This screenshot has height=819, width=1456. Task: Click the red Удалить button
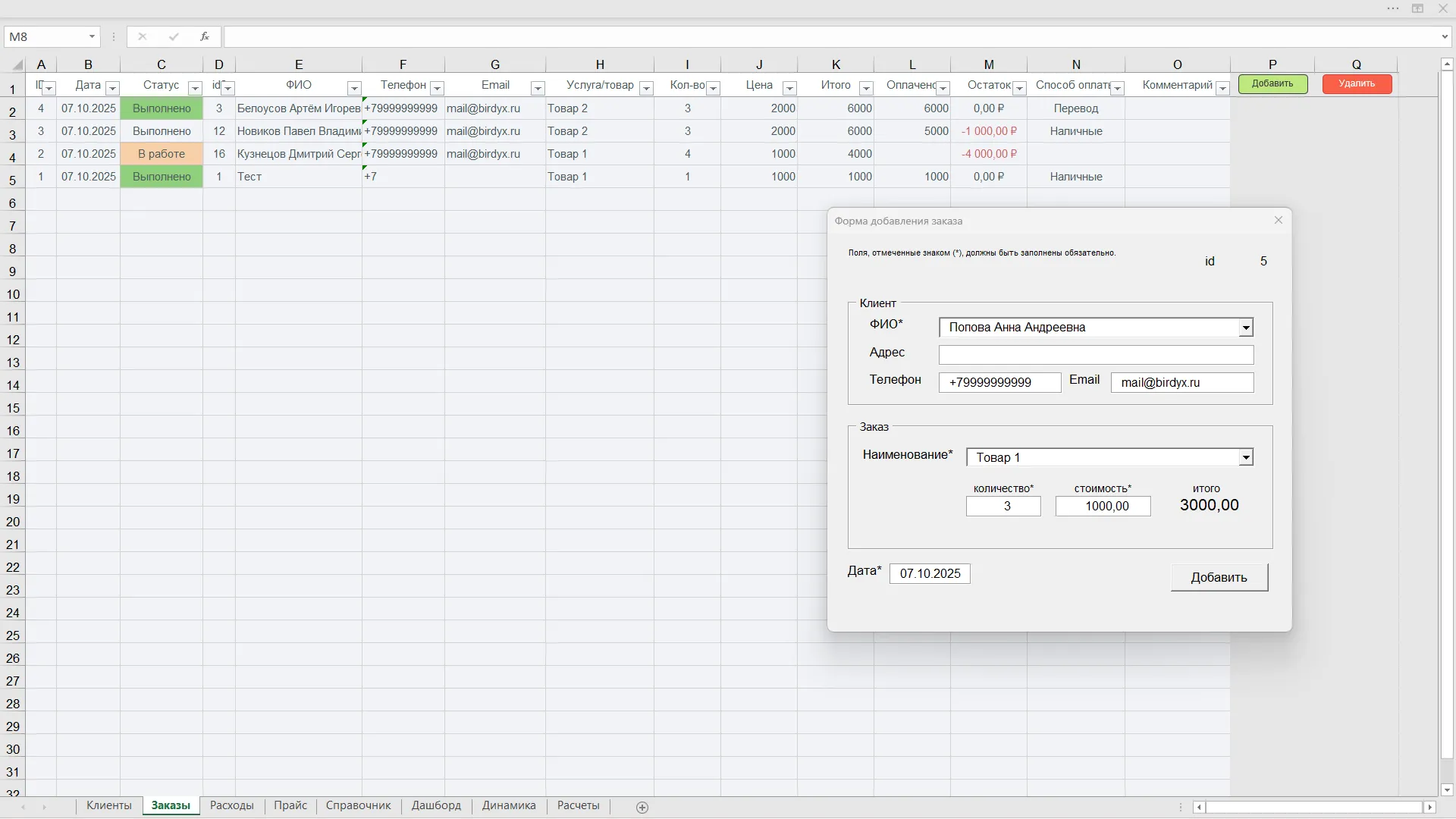point(1357,83)
